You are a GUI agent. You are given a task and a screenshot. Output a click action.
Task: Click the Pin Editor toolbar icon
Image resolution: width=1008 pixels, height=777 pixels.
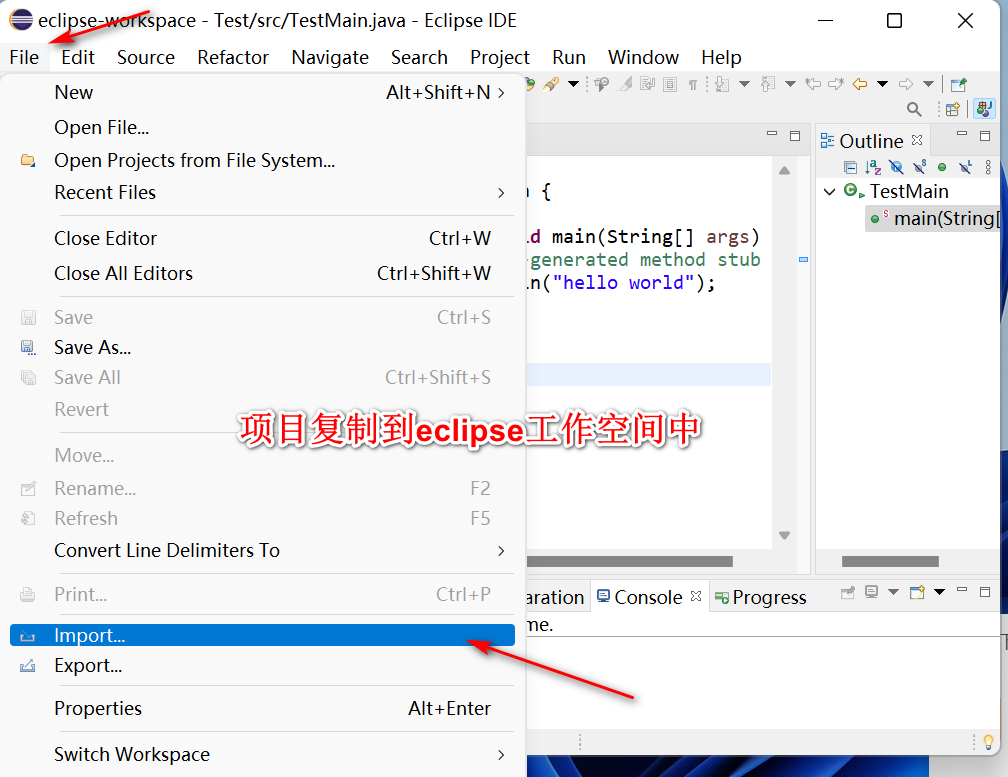(x=959, y=84)
